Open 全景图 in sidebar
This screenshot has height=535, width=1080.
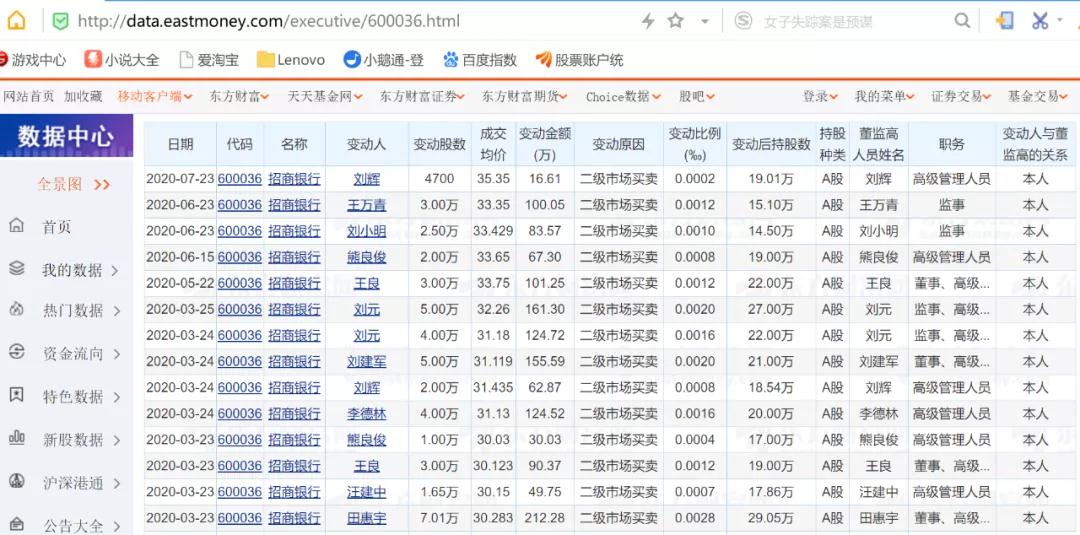(x=74, y=185)
